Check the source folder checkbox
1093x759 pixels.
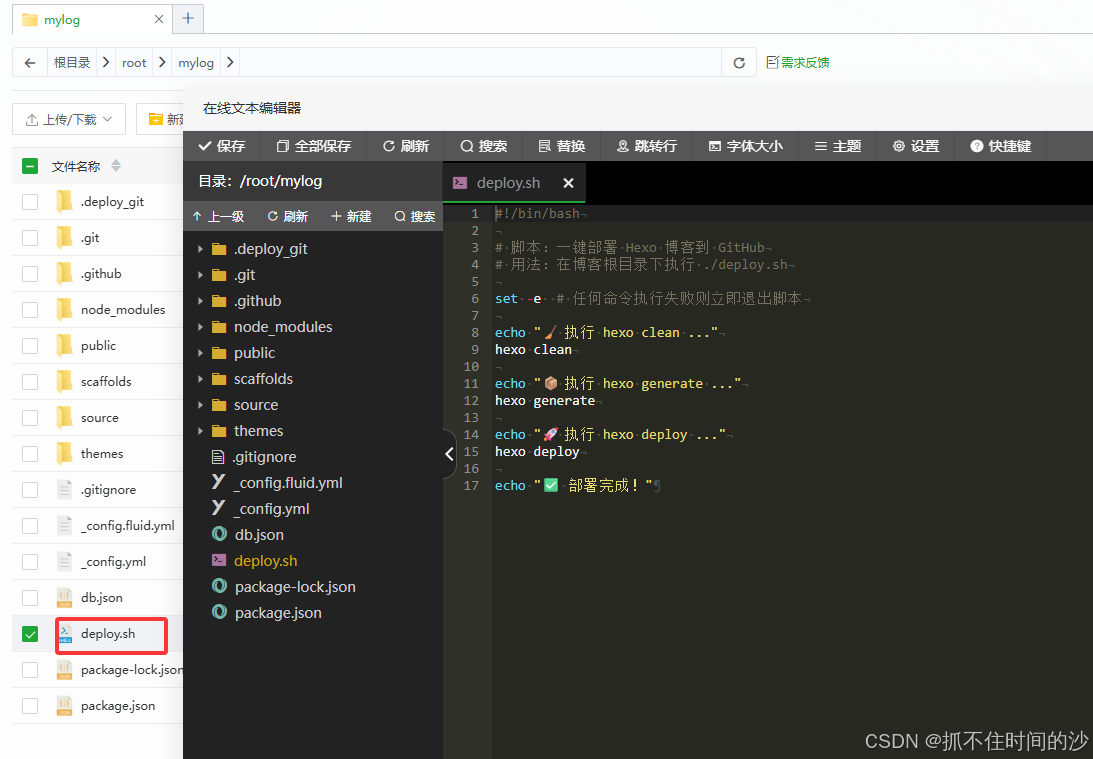coord(30,417)
